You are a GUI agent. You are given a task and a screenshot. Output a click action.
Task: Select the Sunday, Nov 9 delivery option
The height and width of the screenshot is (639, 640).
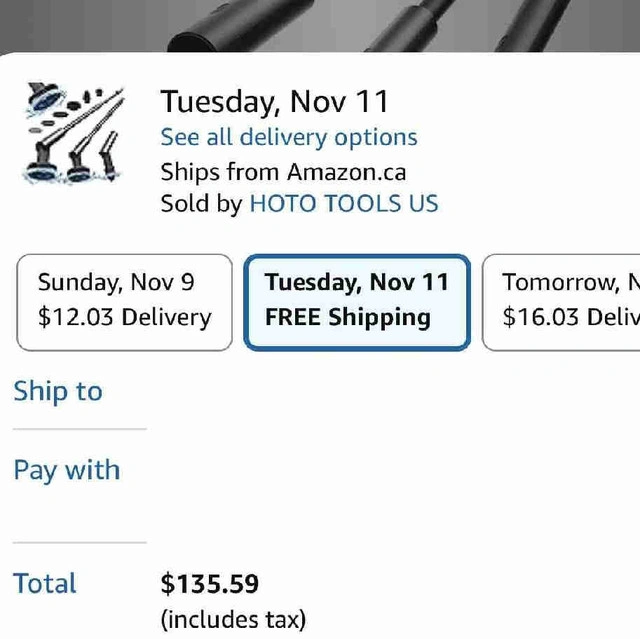[124, 301]
